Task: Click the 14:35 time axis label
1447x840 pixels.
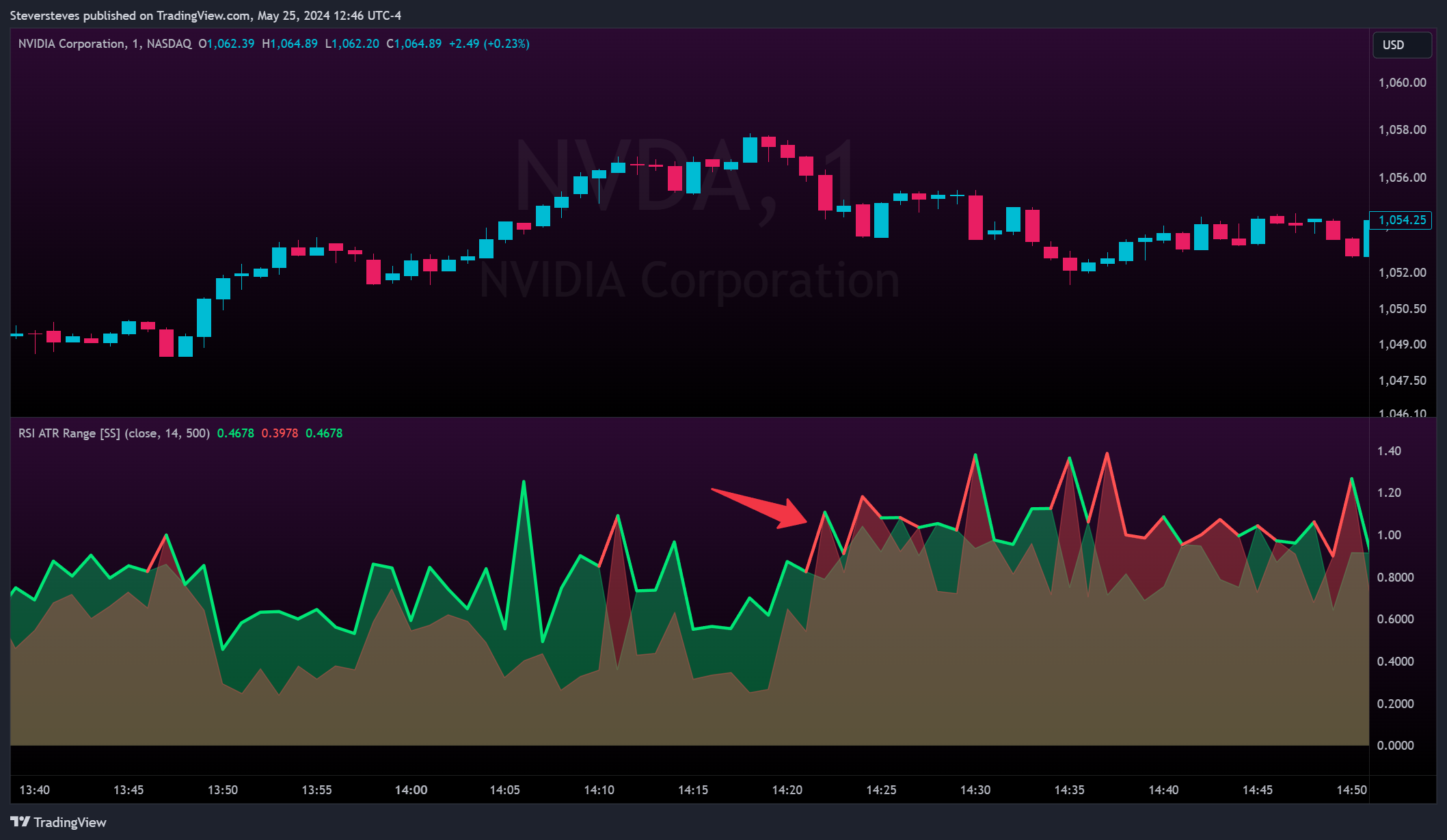Action: [x=1069, y=790]
